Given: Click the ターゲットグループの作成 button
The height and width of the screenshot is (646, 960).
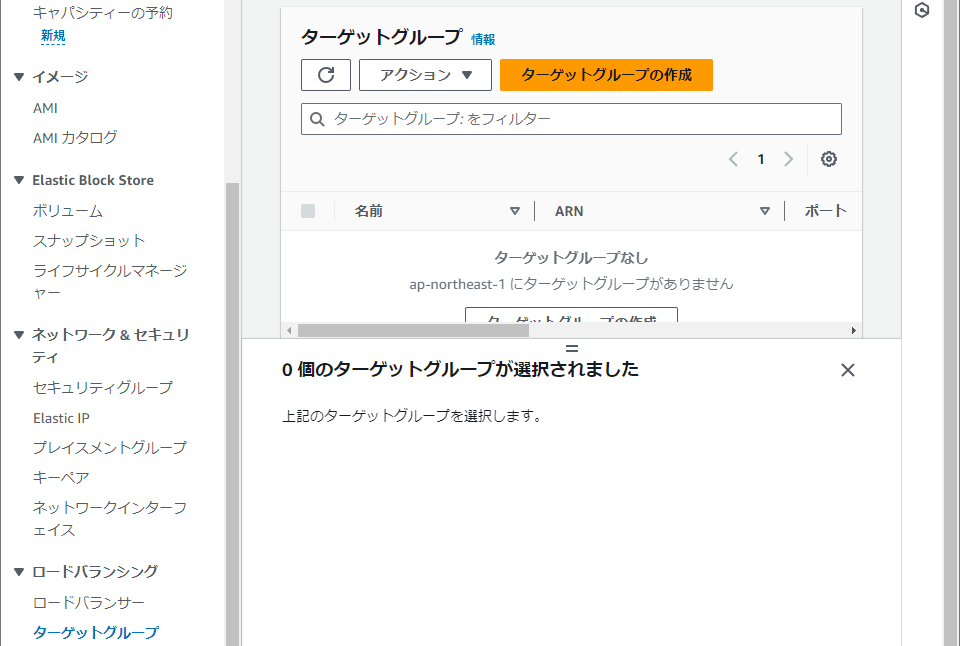Looking at the screenshot, I should [606, 74].
